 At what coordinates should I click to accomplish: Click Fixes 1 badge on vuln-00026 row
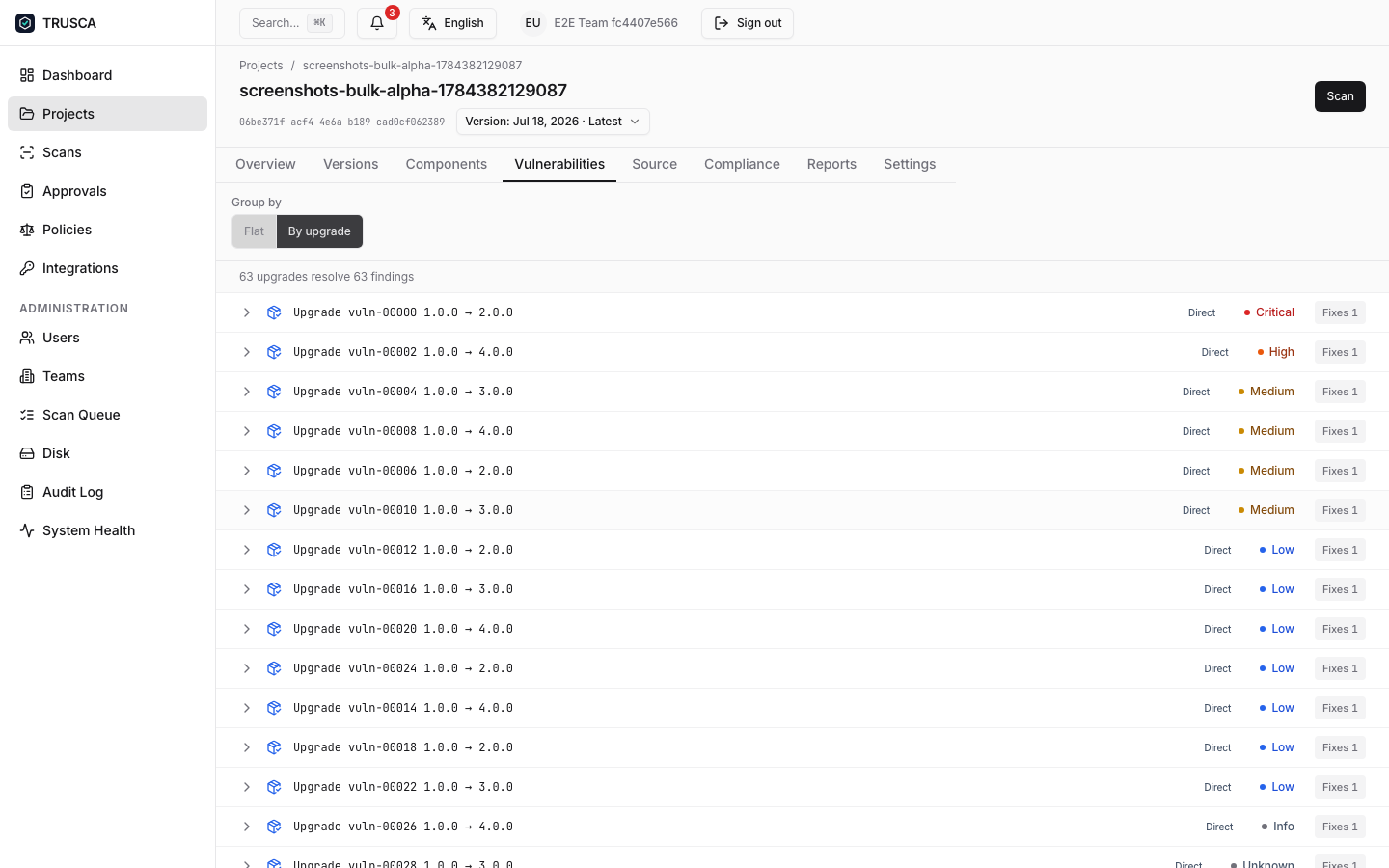1340,827
